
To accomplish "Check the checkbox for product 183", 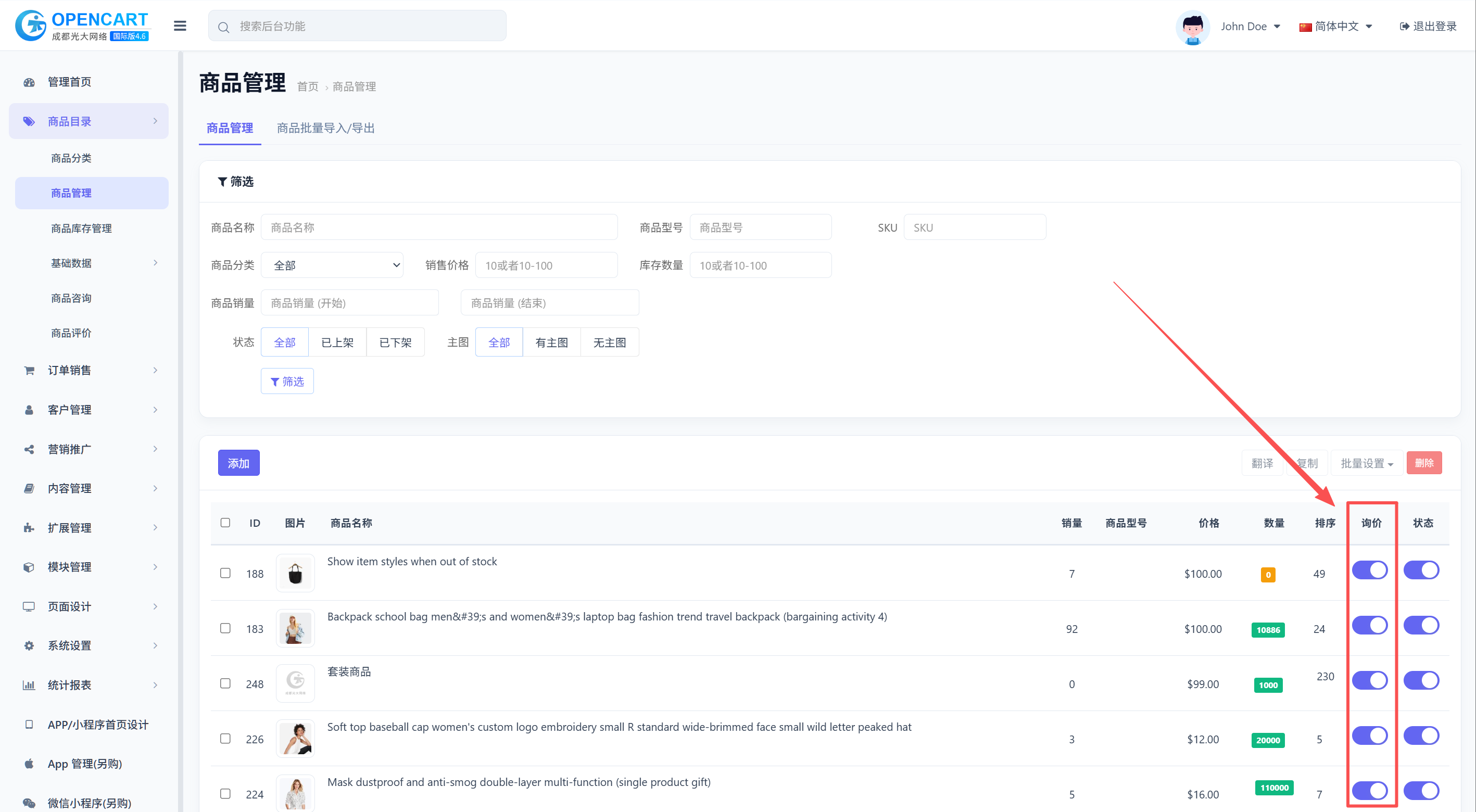I will (x=225, y=628).
